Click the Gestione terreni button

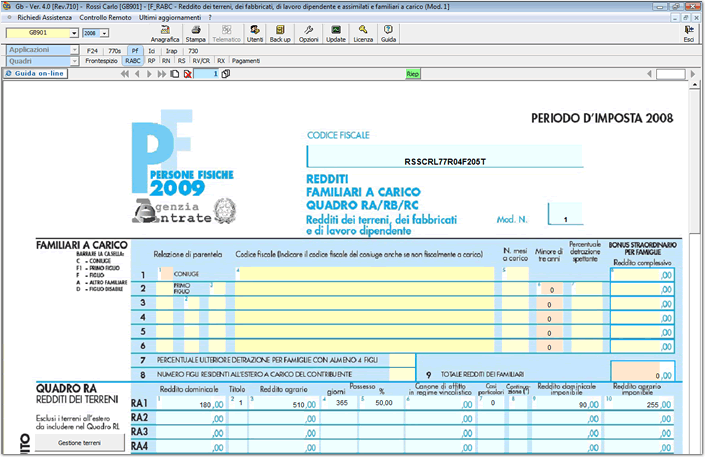click(x=79, y=442)
